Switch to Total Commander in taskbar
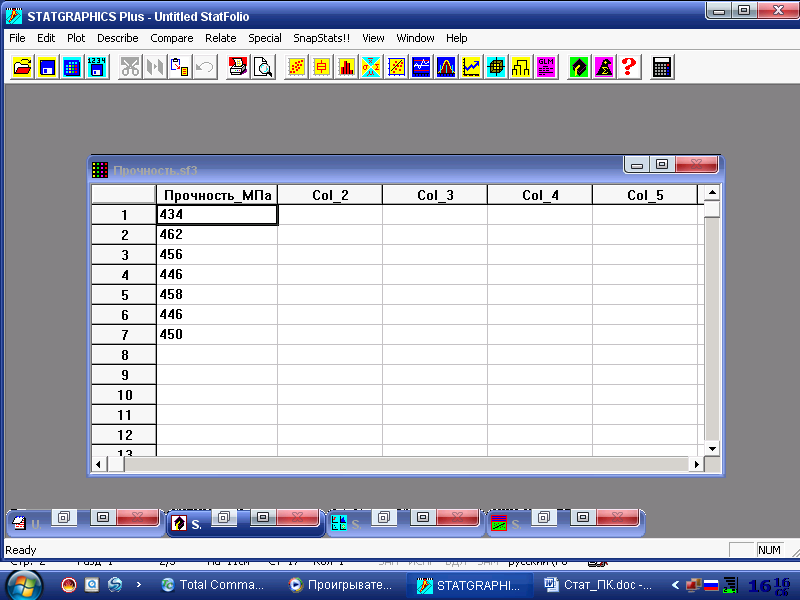The width and height of the screenshot is (800, 600). (x=213, y=585)
